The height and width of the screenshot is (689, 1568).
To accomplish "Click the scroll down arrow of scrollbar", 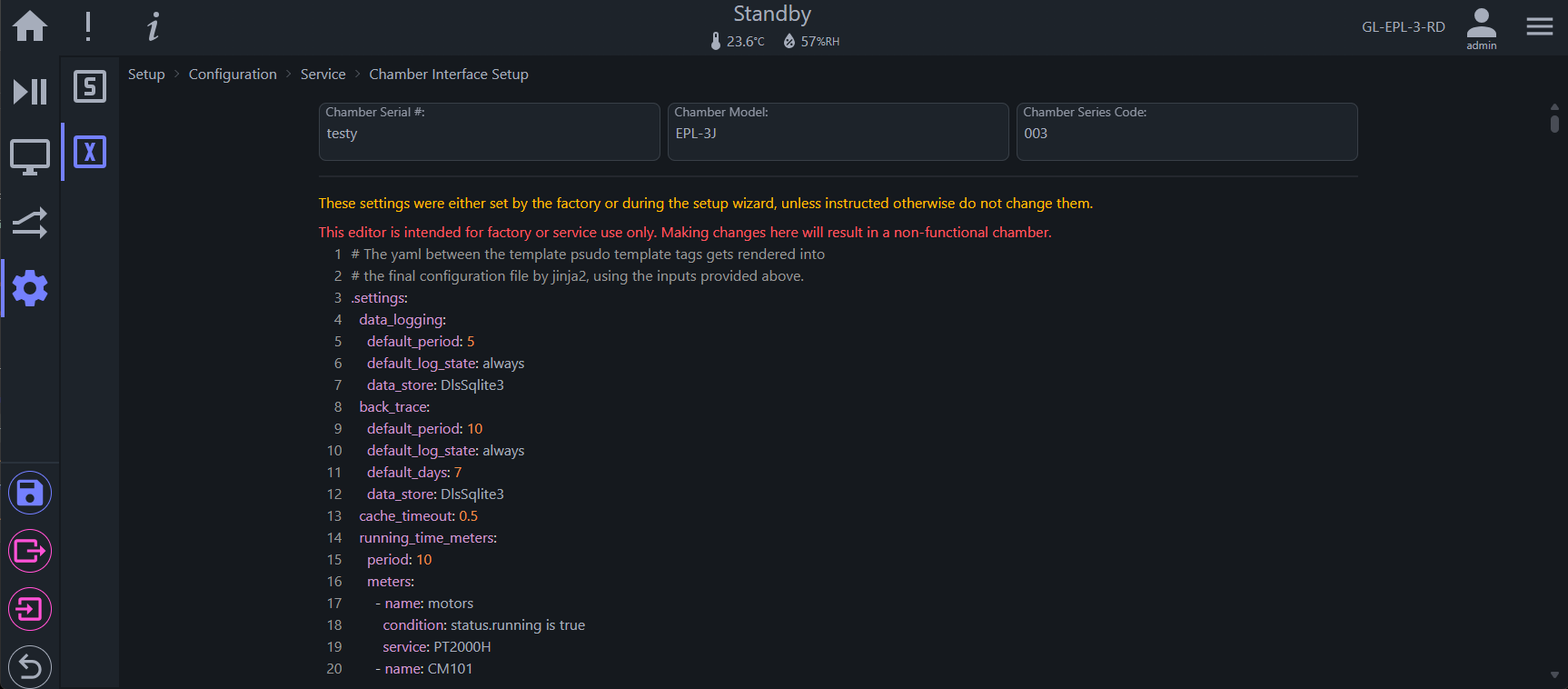I will click(1554, 675).
